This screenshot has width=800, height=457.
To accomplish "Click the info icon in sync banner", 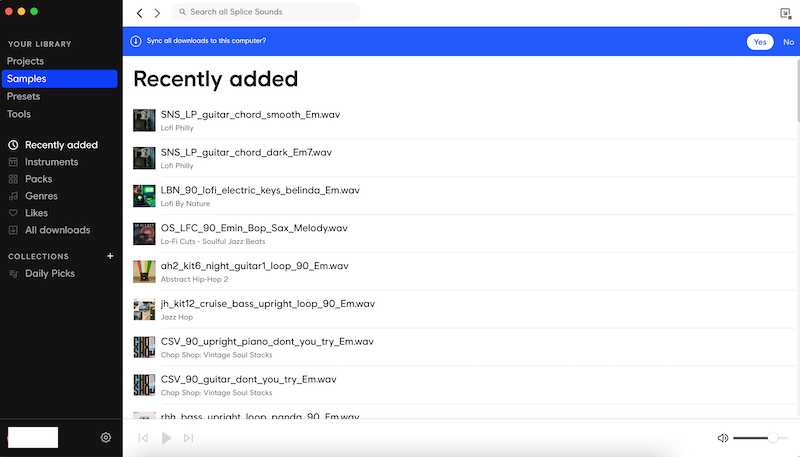I will (x=136, y=41).
